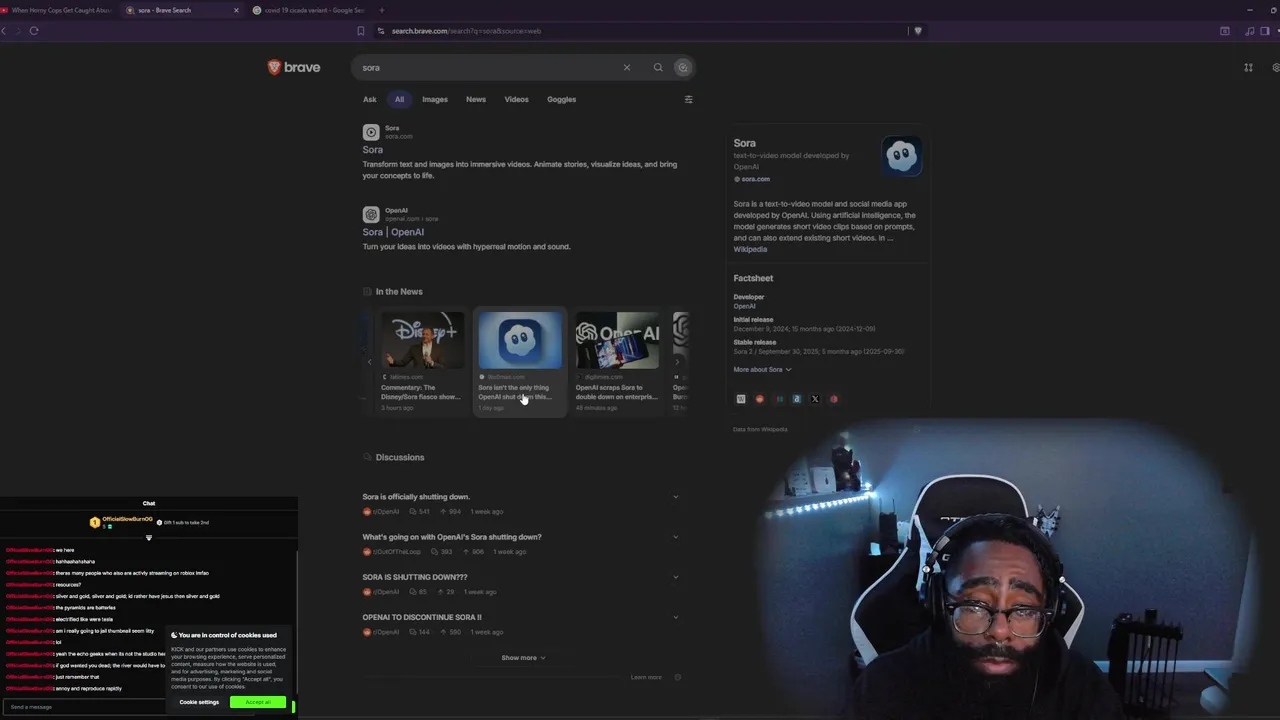
Task: Switch to the Images tab
Action: click(x=435, y=99)
